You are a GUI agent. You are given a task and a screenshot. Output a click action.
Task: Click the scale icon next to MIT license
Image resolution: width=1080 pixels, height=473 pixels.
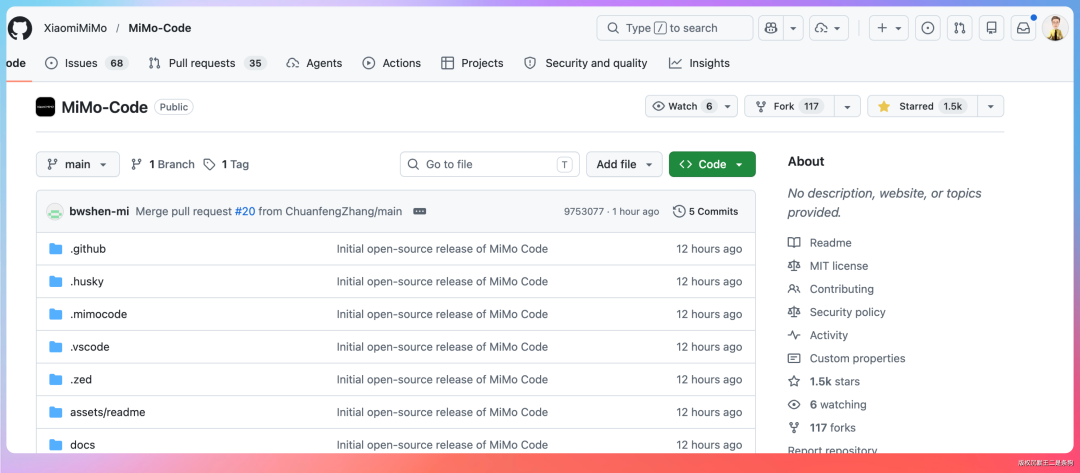coord(794,266)
